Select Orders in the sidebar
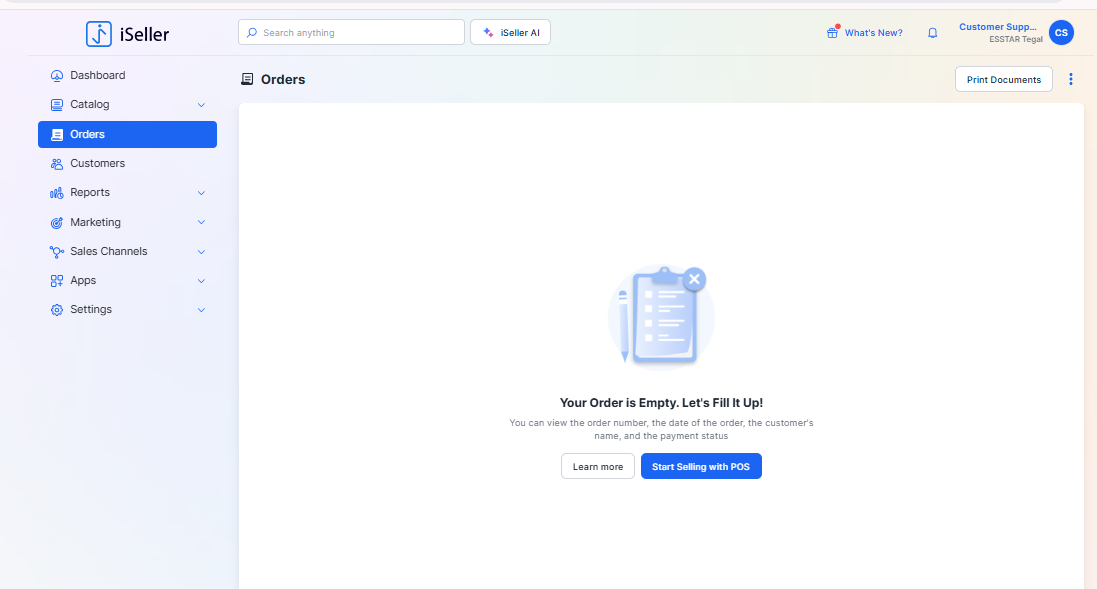Image resolution: width=1097 pixels, height=589 pixels. [127, 135]
